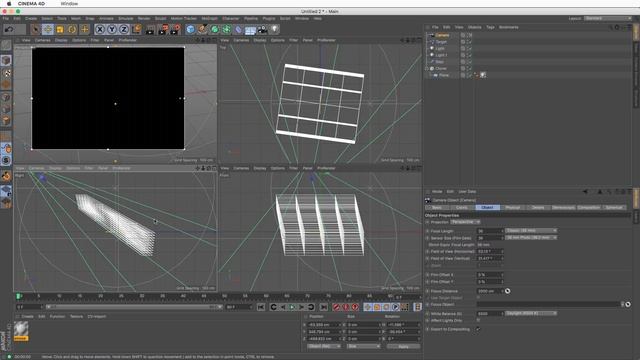Expand the Cloner object hierarchy
The width and height of the screenshot is (640, 360).
427,69
